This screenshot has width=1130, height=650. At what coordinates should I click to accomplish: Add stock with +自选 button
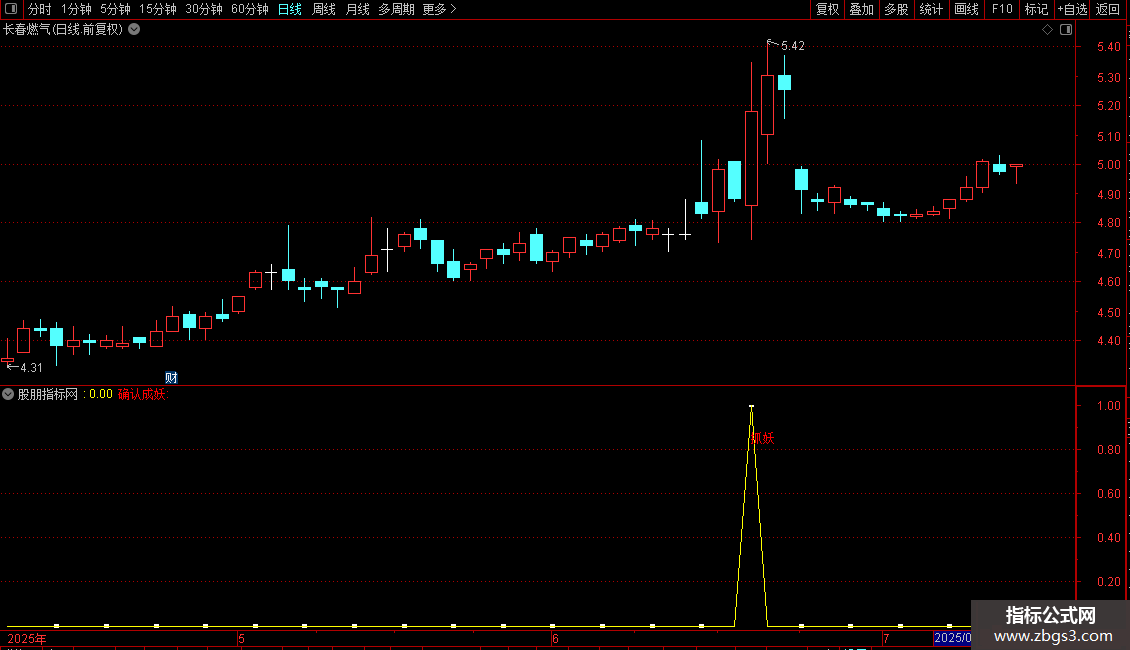pos(1072,9)
